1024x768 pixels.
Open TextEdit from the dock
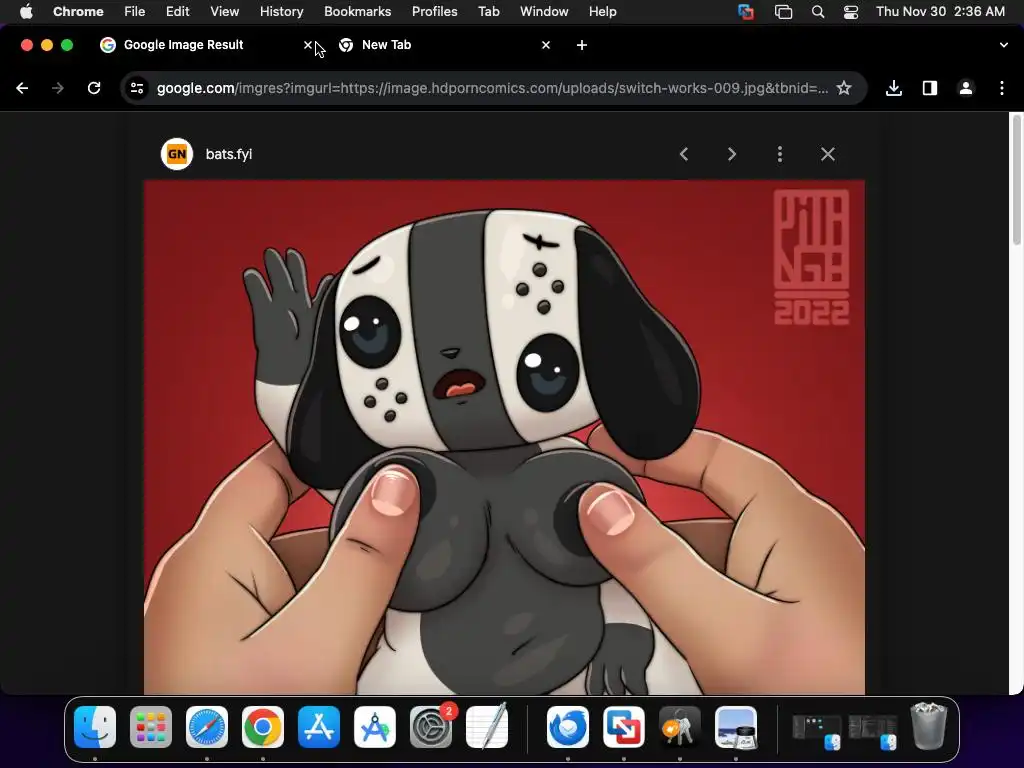click(x=487, y=727)
